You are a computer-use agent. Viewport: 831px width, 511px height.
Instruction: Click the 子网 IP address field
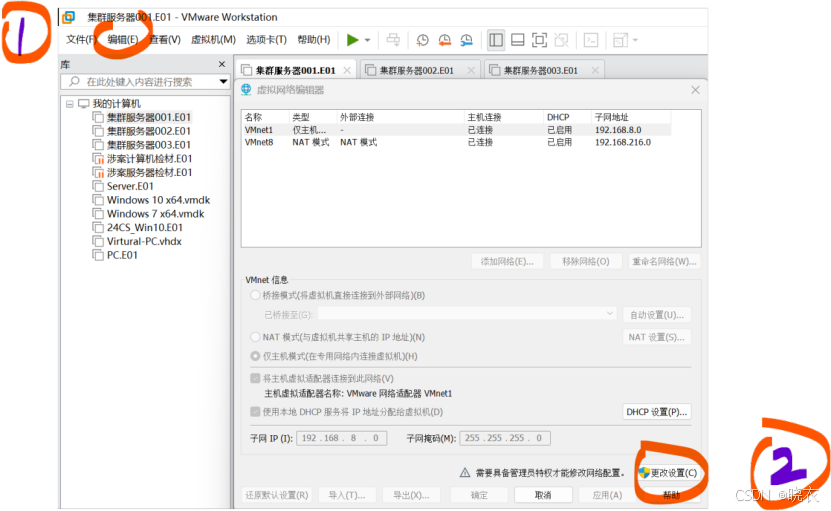click(x=341, y=438)
